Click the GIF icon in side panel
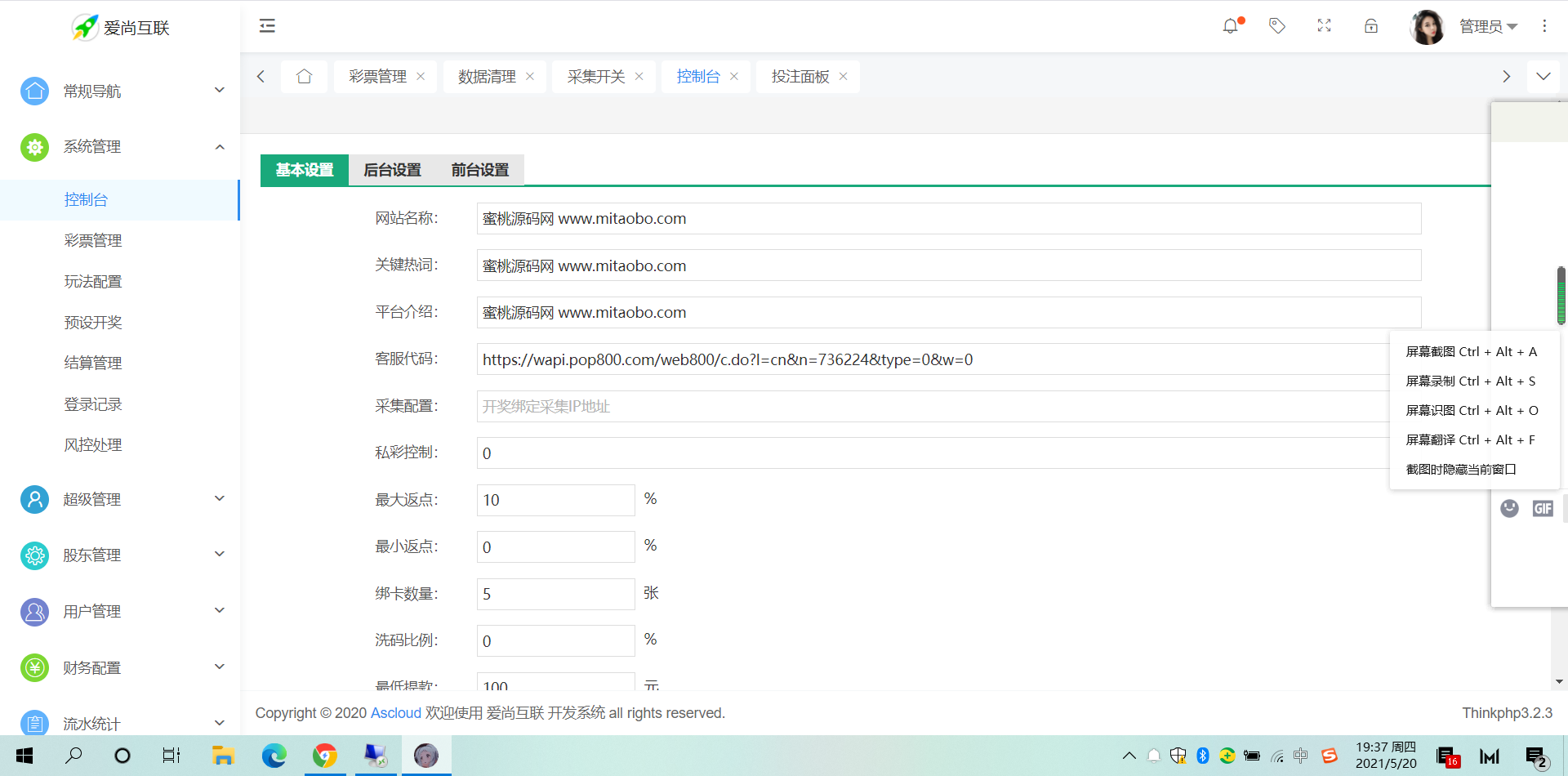The image size is (1568, 776). [1543, 509]
